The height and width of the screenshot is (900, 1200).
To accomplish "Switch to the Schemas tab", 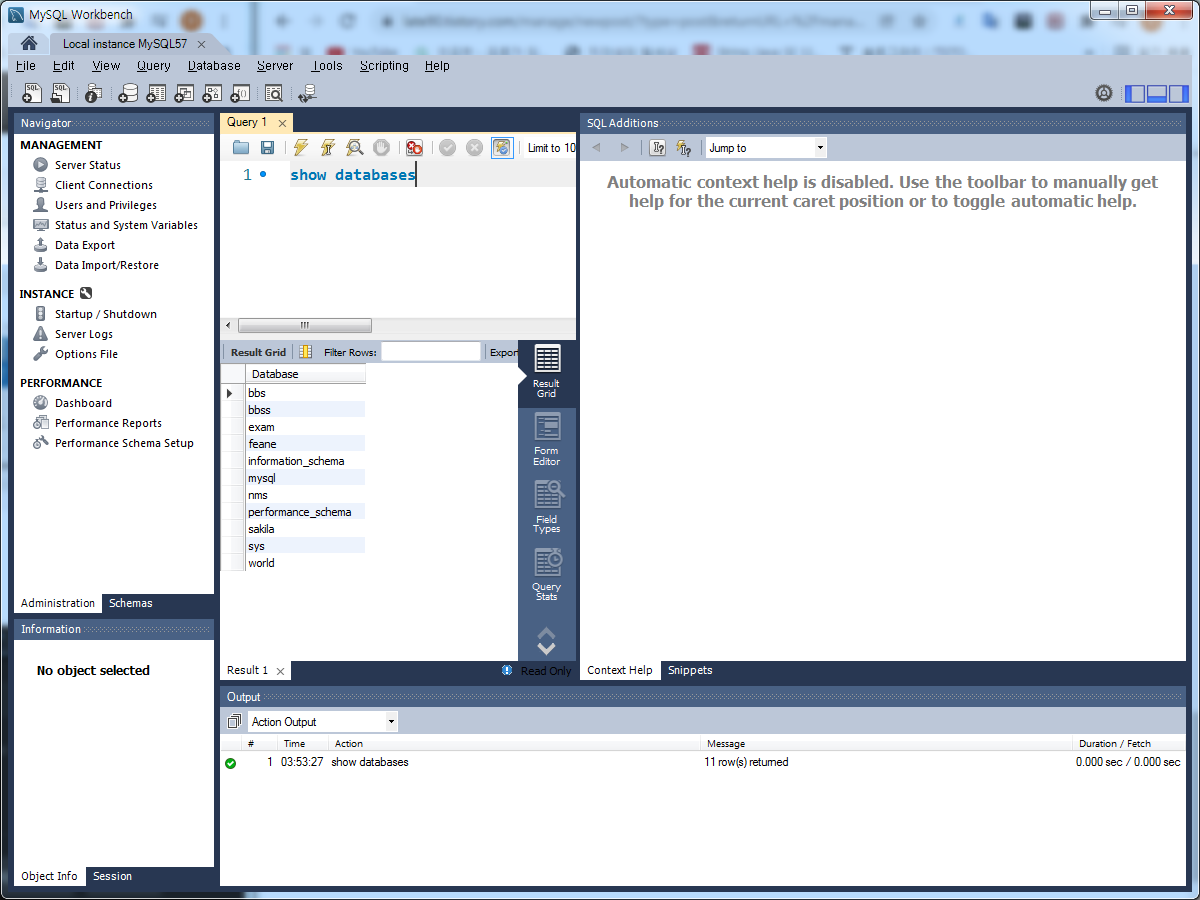I will pos(131,603).
